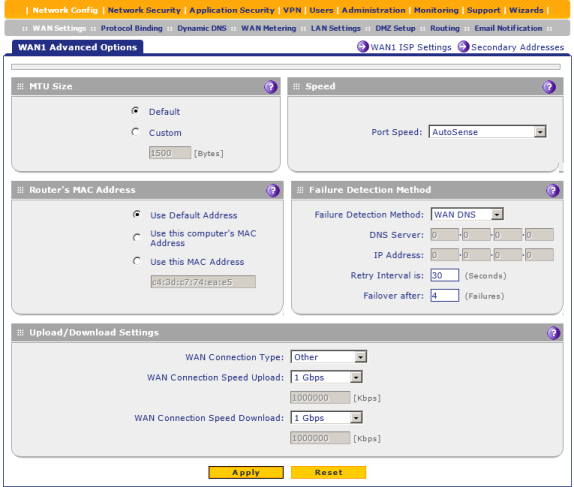Open the Failure Detection Method dropdown
This screenshot has height=487, width=574.
point(467,215)
